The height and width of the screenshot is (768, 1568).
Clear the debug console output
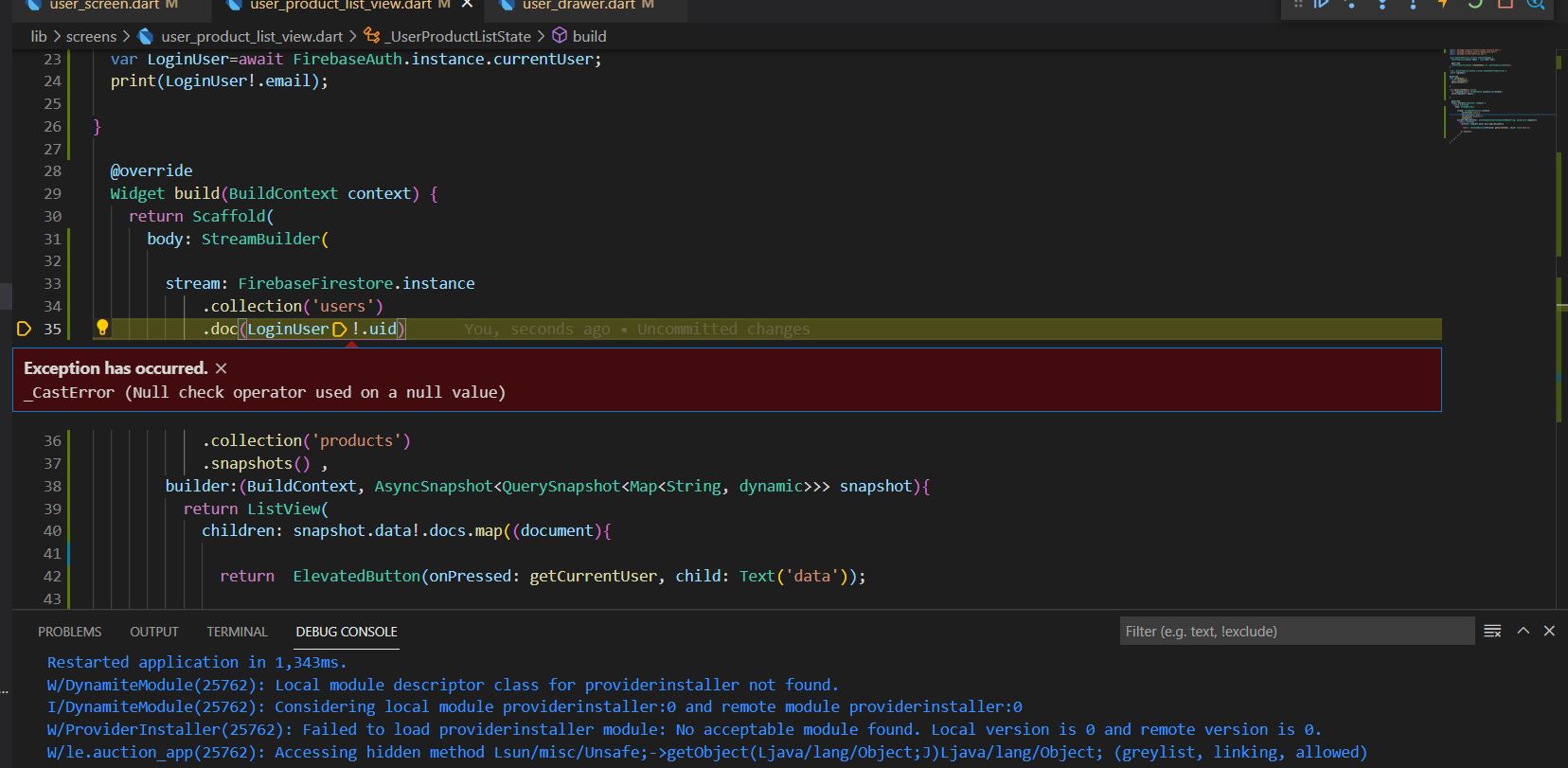(1492, 631)
